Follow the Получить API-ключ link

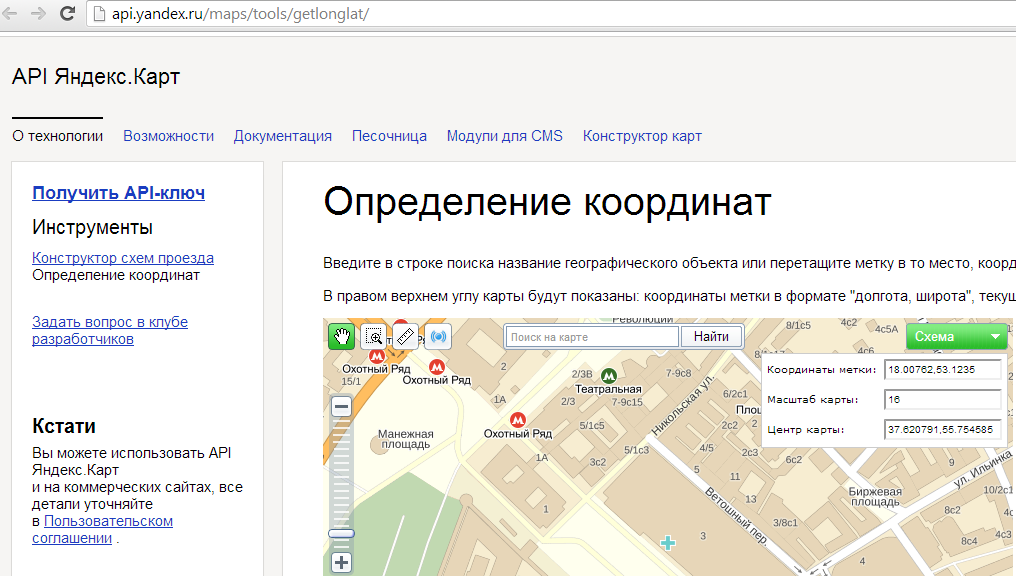pos(119,192)
